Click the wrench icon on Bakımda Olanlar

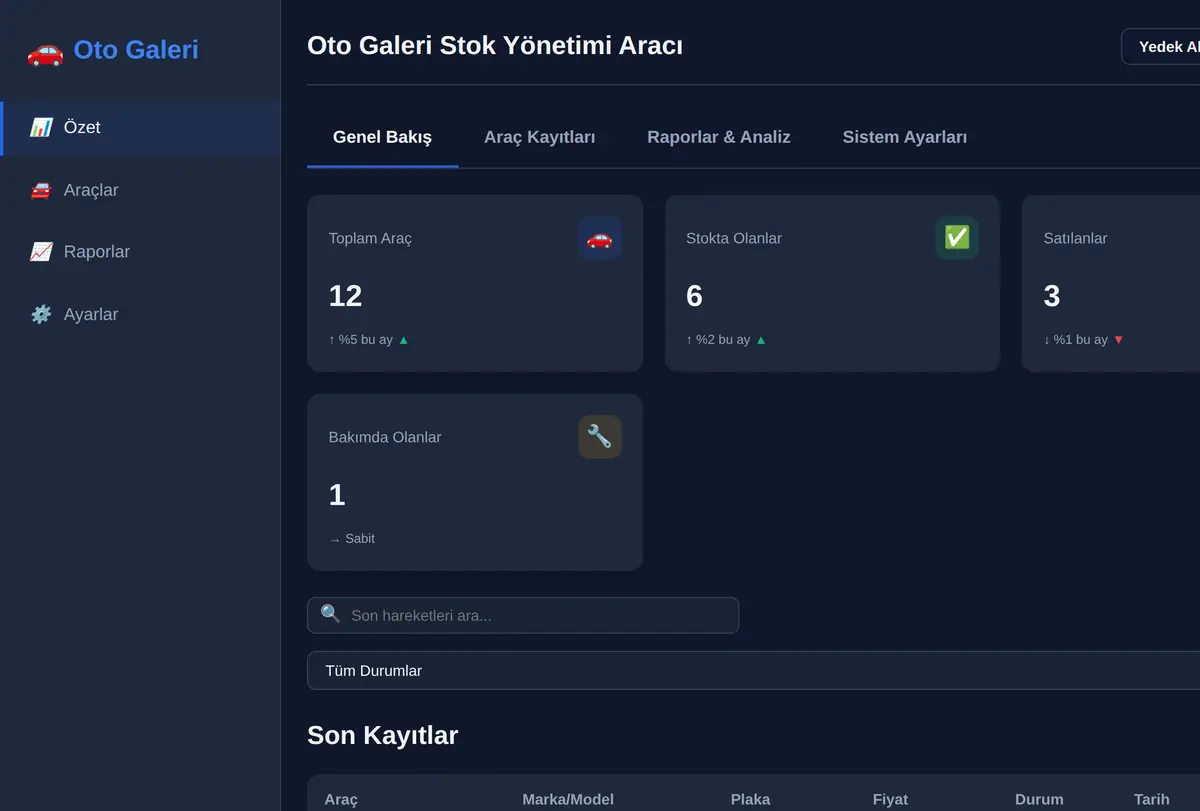click(x=600, y=437)
